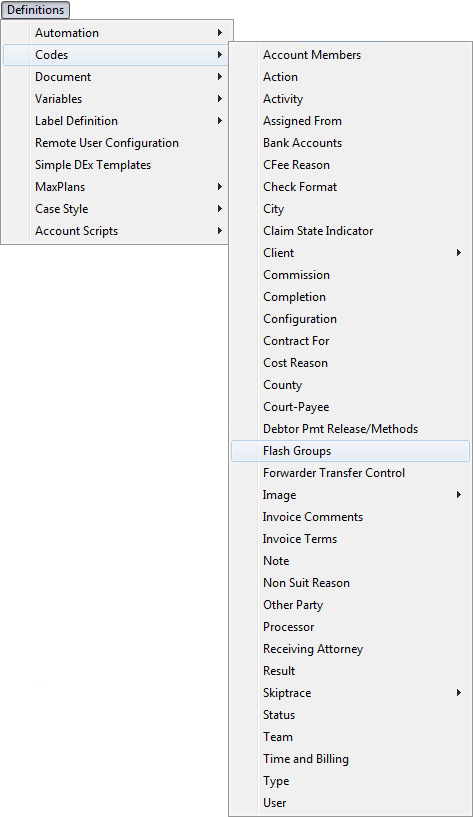Open the Definitions menu
Image resolution: width=473 pixels, height=817 pixels.
click(x=35, y=10)
